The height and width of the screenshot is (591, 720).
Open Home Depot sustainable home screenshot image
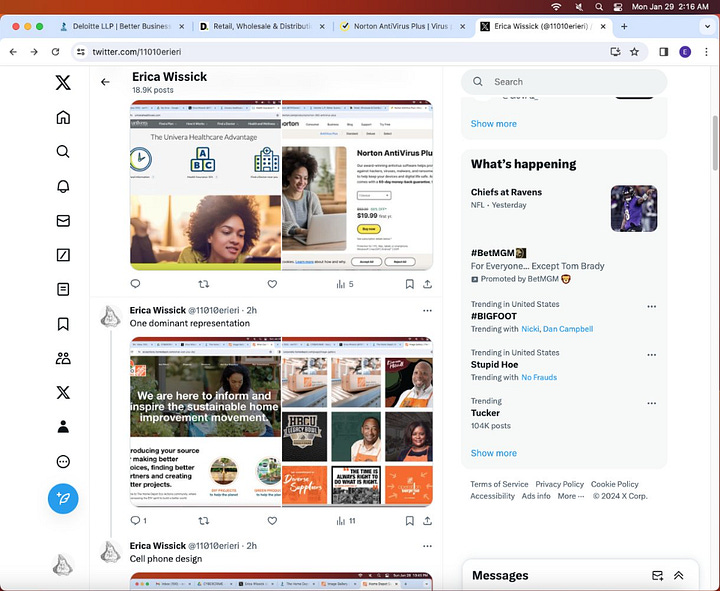(206, 422)
